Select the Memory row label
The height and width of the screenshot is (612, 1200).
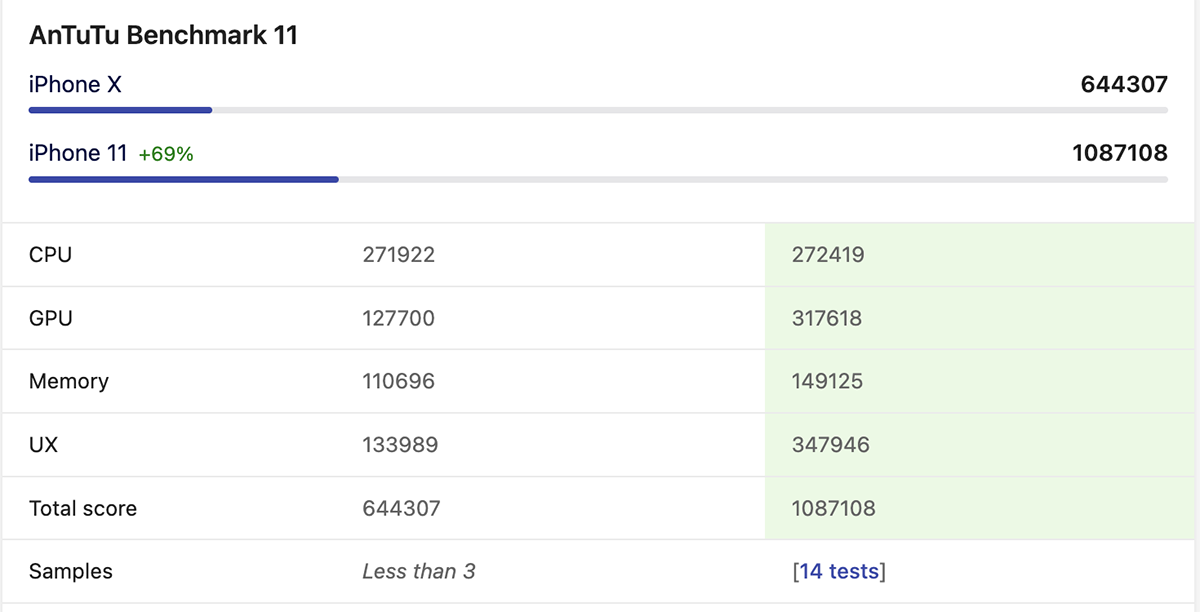point(69,381)
